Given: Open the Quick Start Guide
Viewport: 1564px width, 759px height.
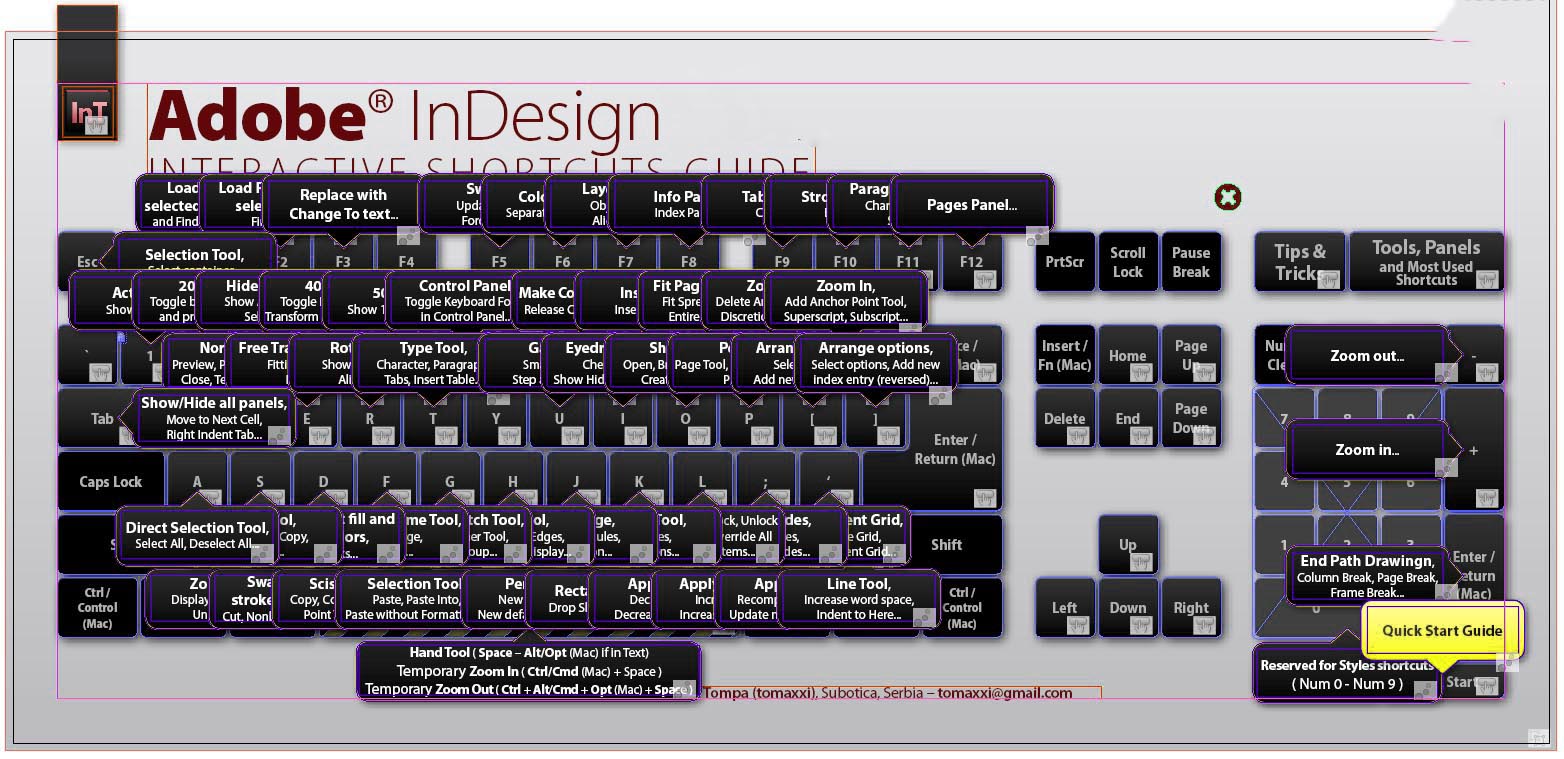Looking at the screenshot, I should point(1442,631).
